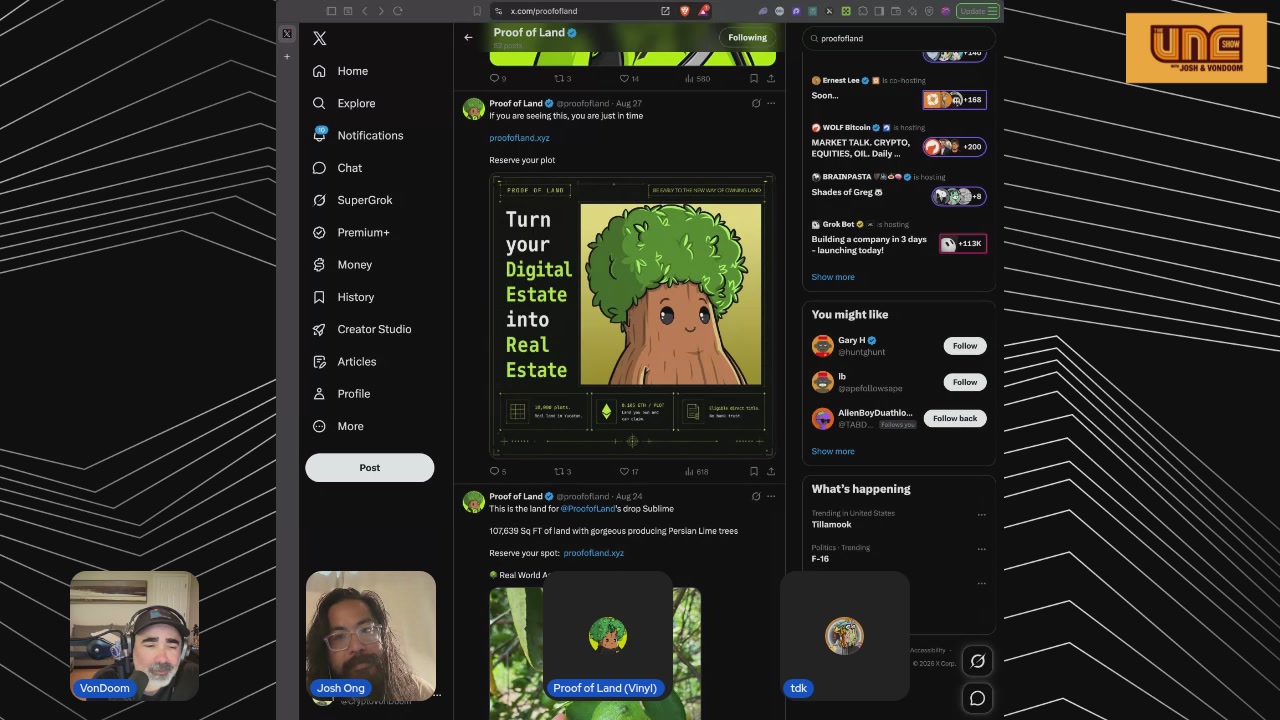1280x720 pixels.
Task: Open options for the F-16 trend
Action: click(981, 549)
